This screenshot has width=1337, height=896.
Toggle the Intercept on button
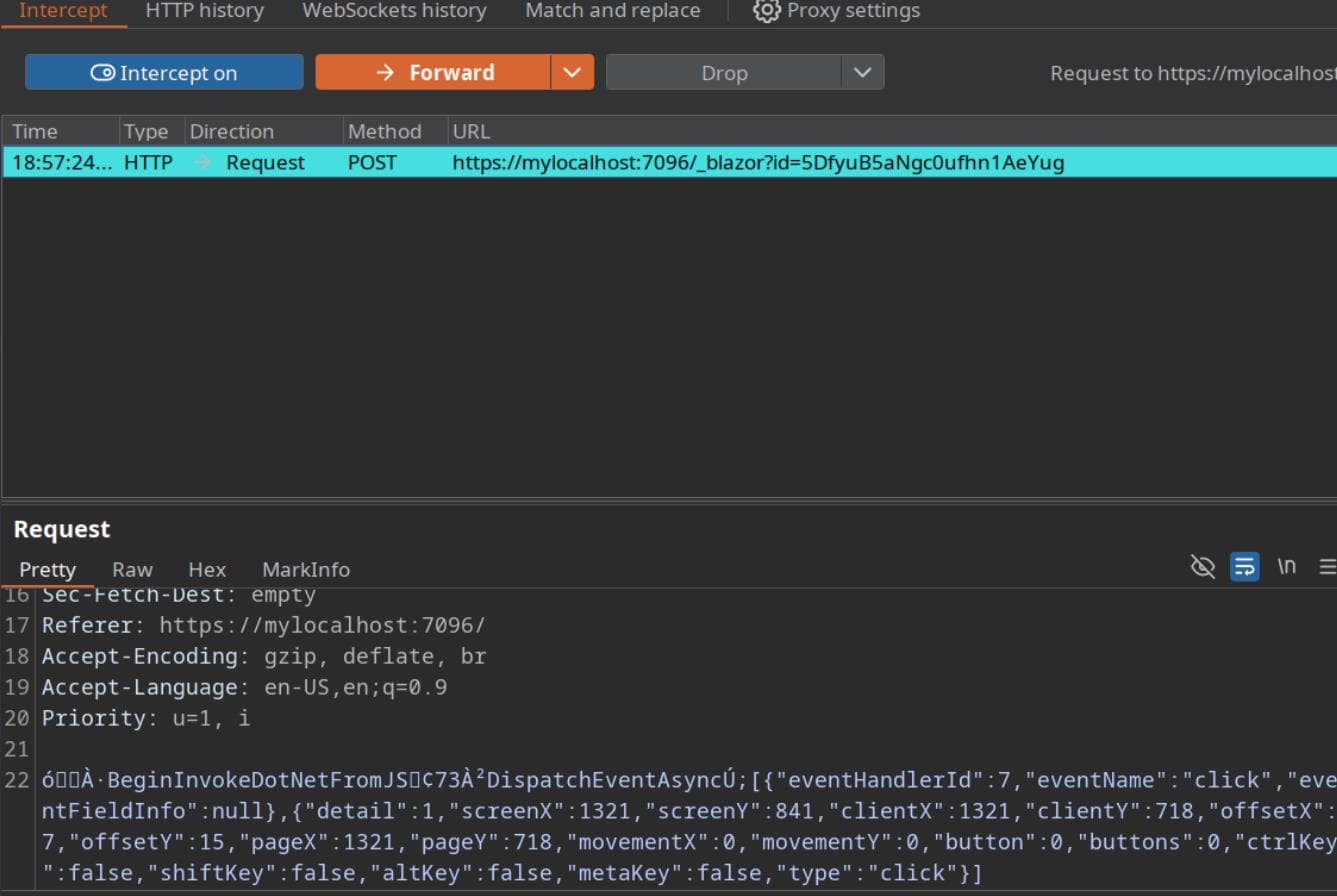point(164,72)
